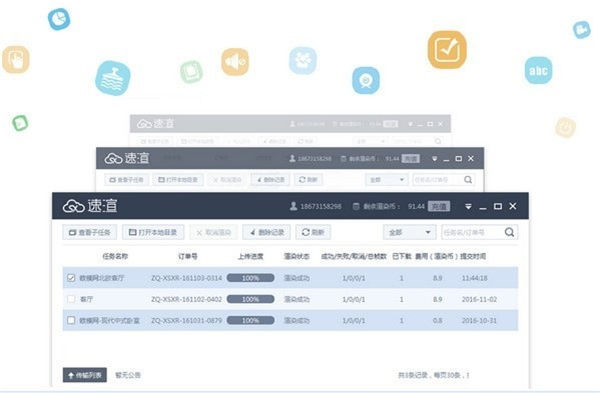Click the 刷新 refresh button in middle window
600x393 pixels.
coord(308,179)
